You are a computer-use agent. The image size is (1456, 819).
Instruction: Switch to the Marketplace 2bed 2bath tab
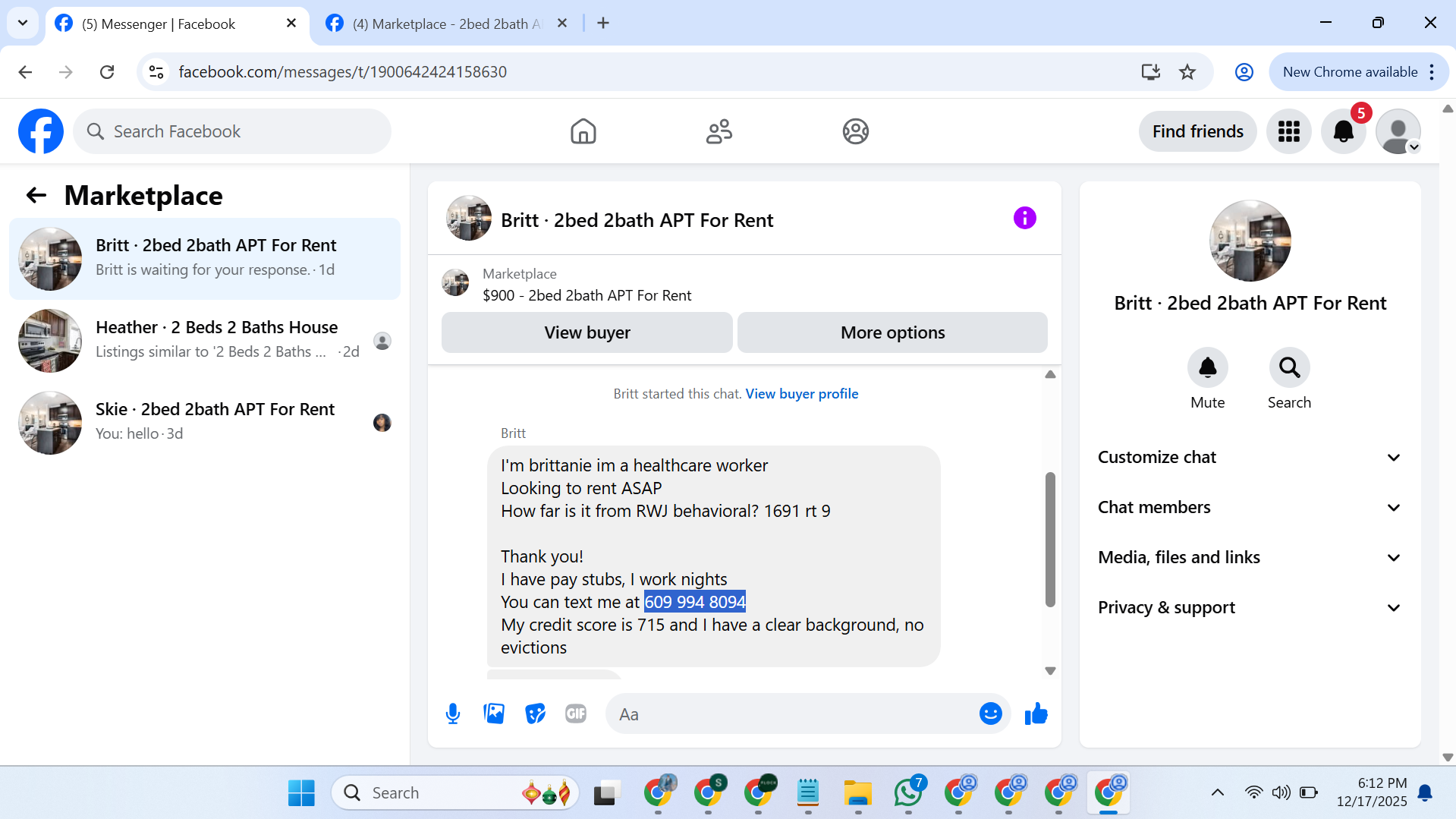(x=448, y=24)
